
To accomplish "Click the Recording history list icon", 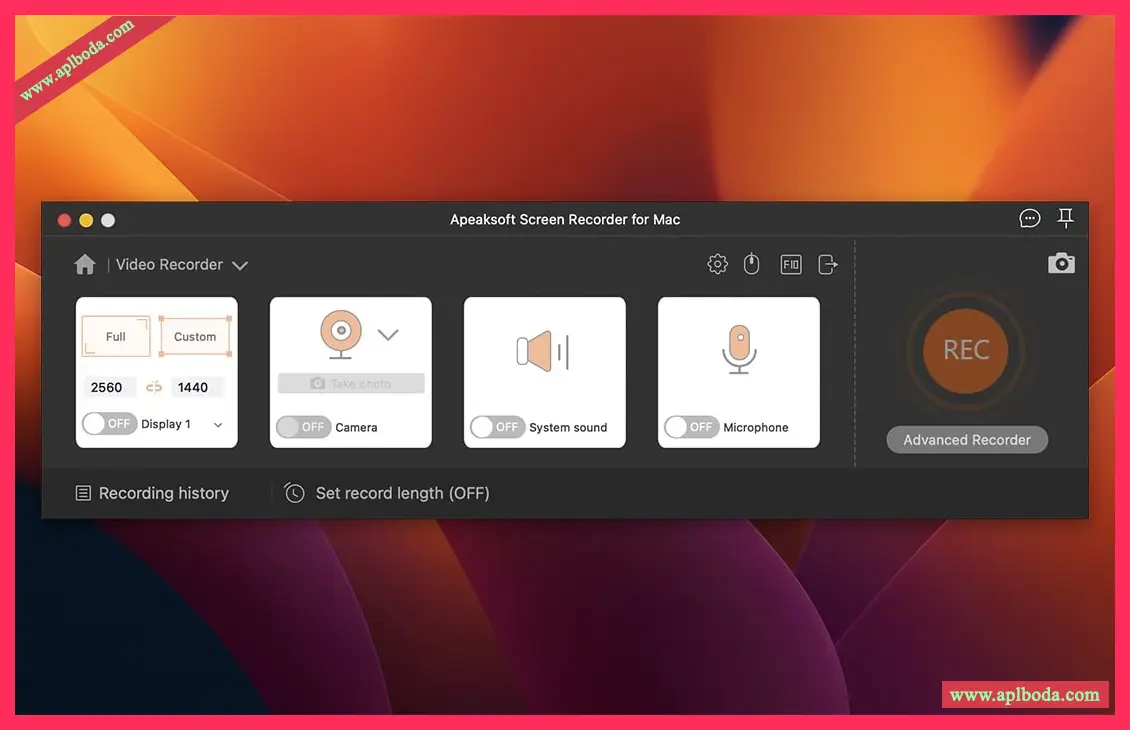I will [83, 493].
